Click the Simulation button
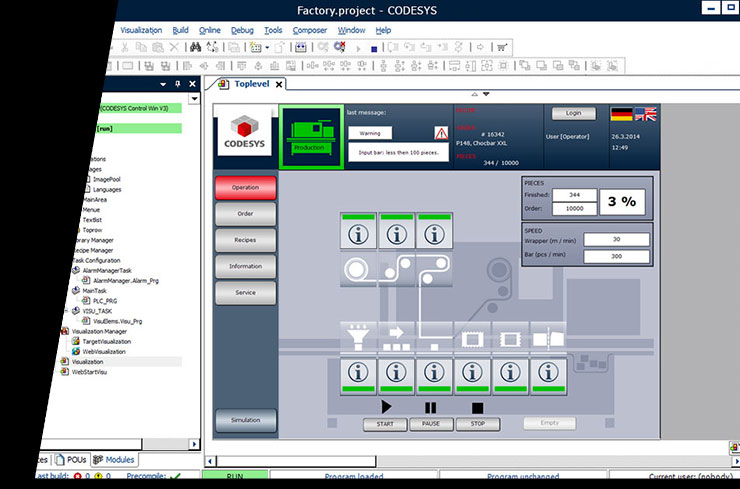The height and width of the screenshot is (489, 740). (x=245, y=420)
